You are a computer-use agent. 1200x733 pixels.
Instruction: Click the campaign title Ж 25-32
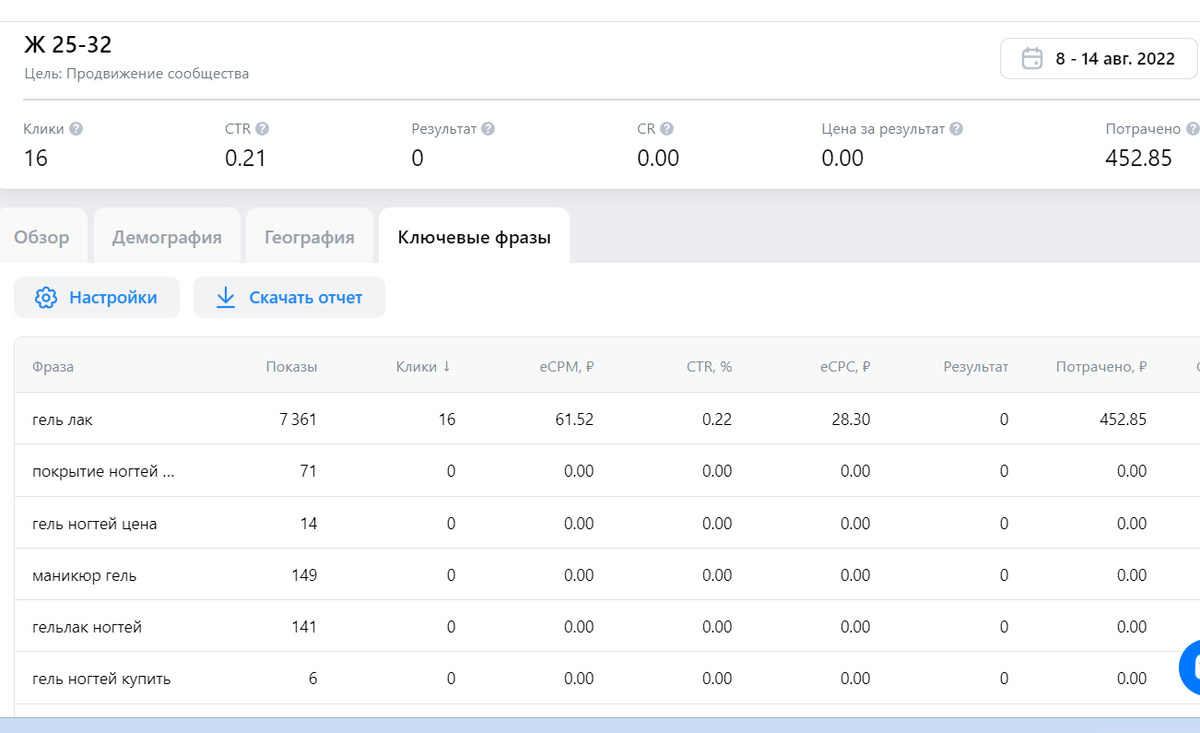tap(68, 45)
